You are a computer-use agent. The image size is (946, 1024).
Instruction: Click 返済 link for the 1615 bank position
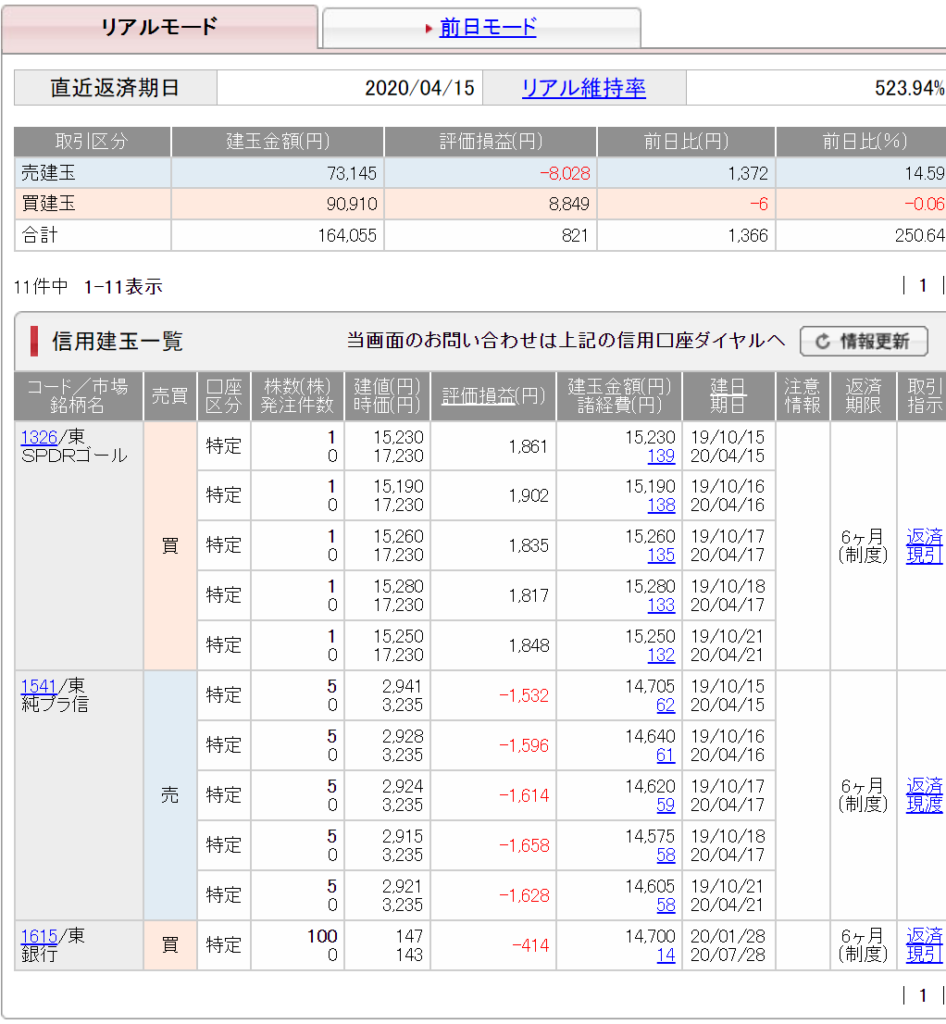(x=924, y=936)
